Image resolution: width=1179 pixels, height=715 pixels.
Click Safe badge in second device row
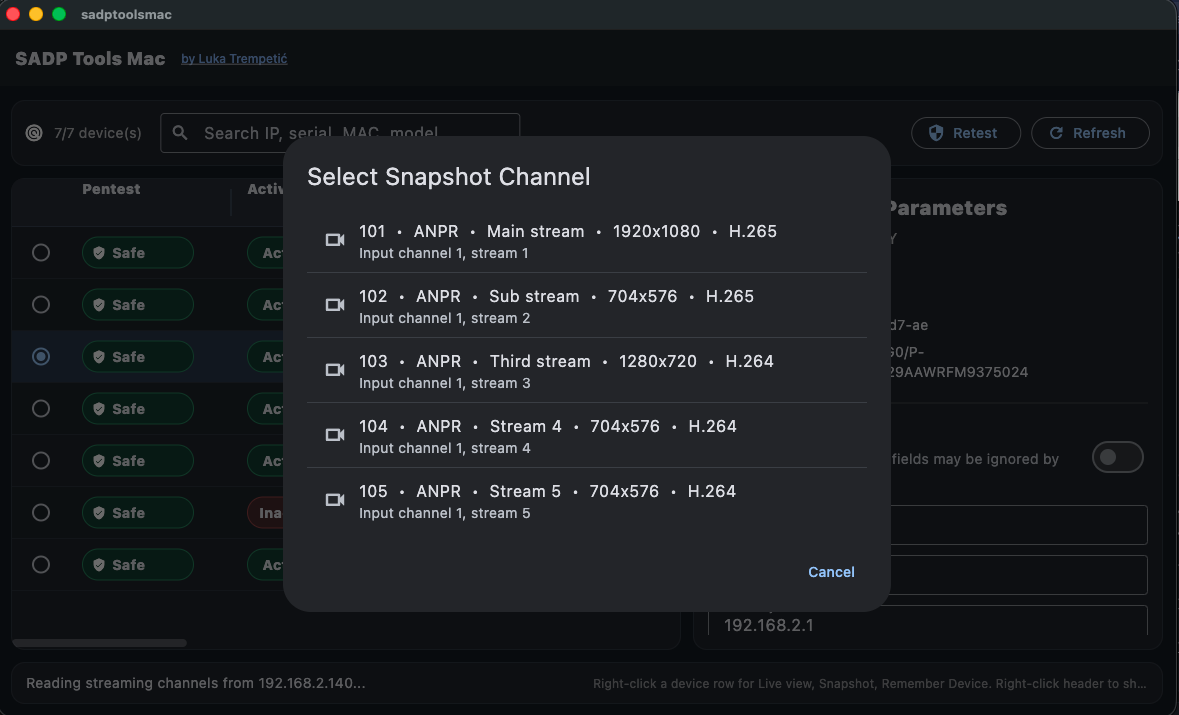click(138, 304)
